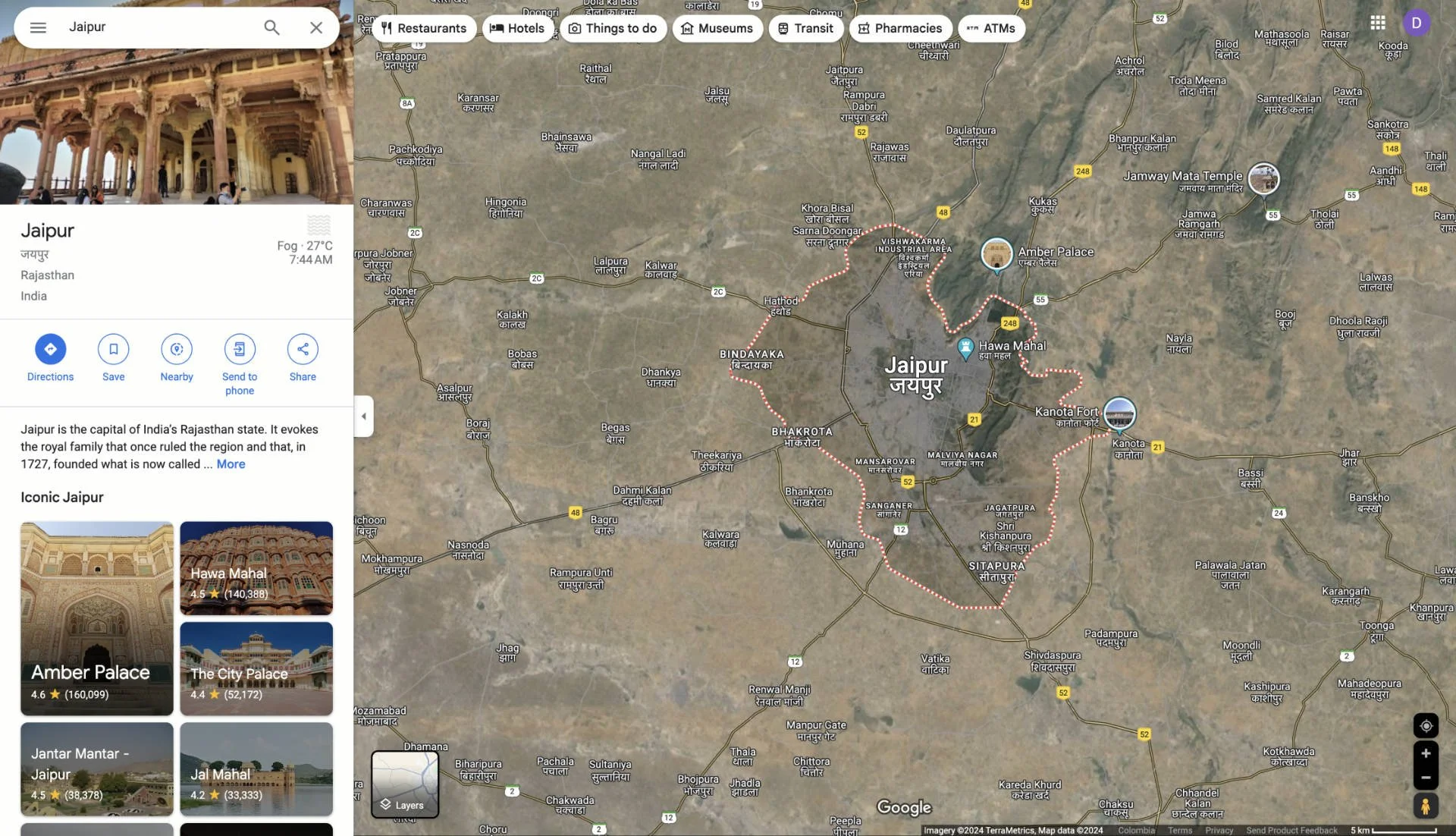Show Transit options chip

806,28
